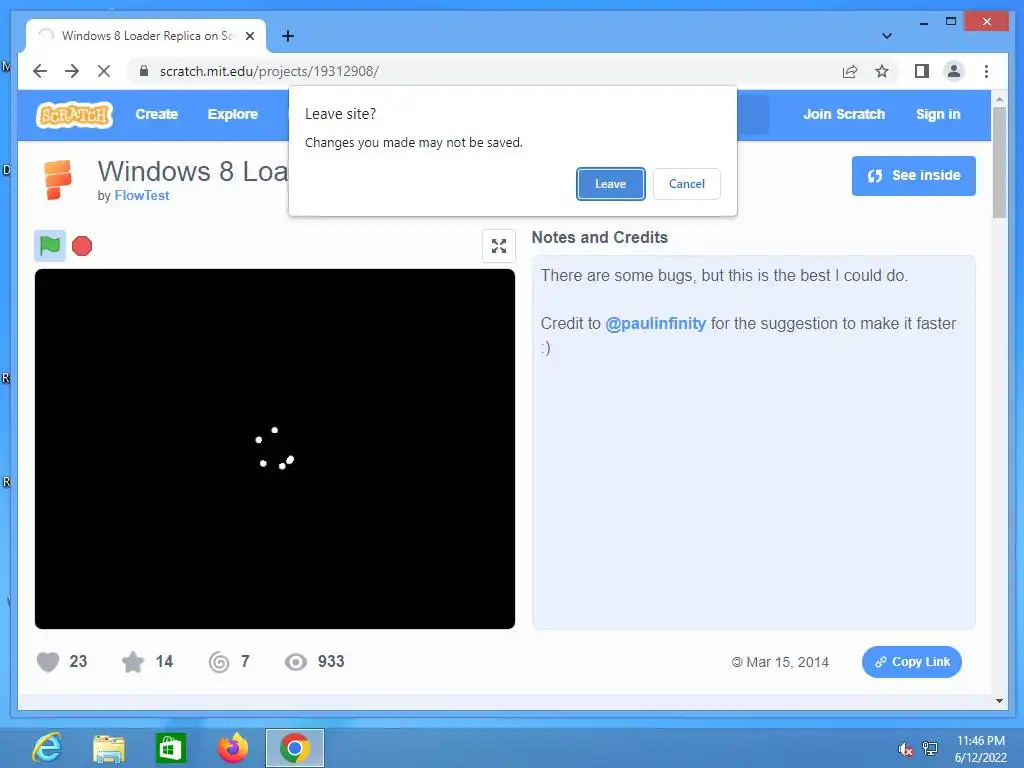View site information via the lock icon
The height and width of the screenshot is (768, 1024).
(x=144, y=71)
